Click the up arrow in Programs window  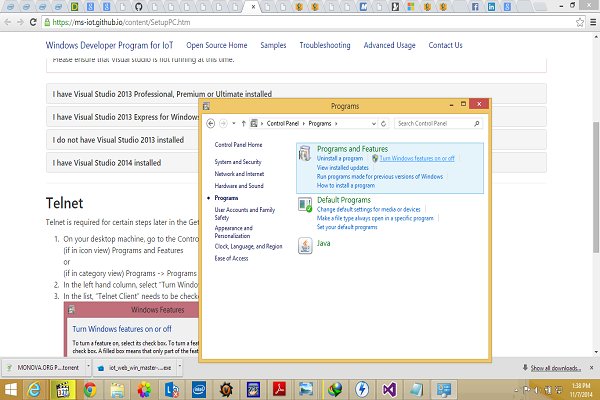tap(243, 123)
